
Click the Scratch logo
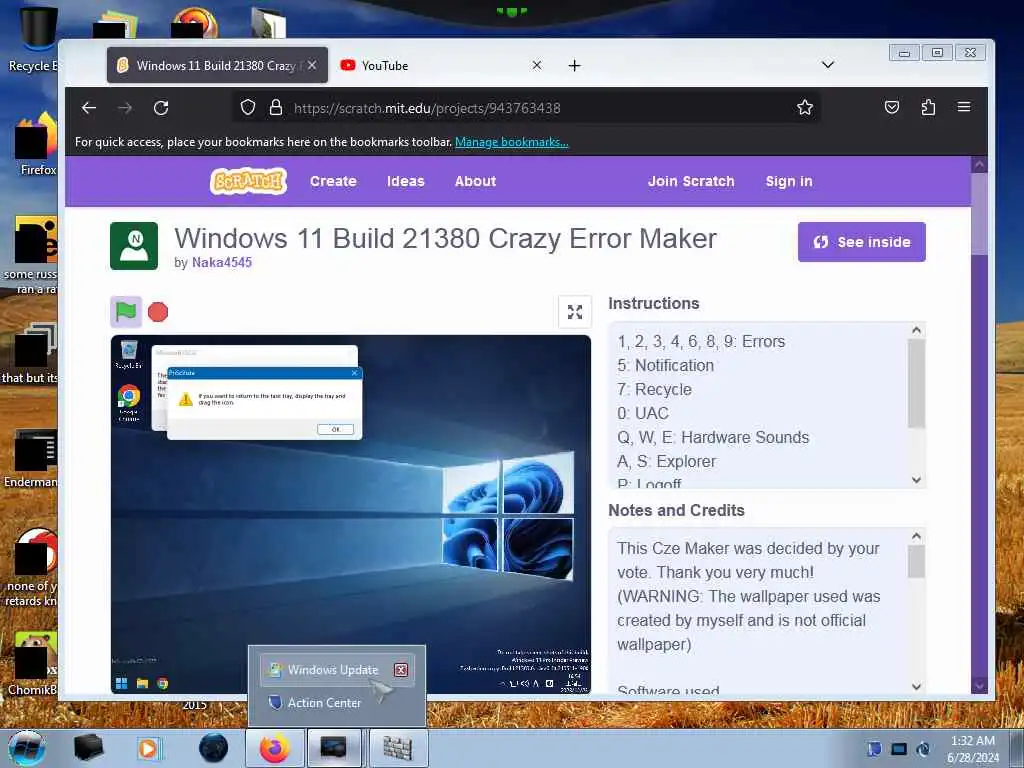tap(248, 181)
